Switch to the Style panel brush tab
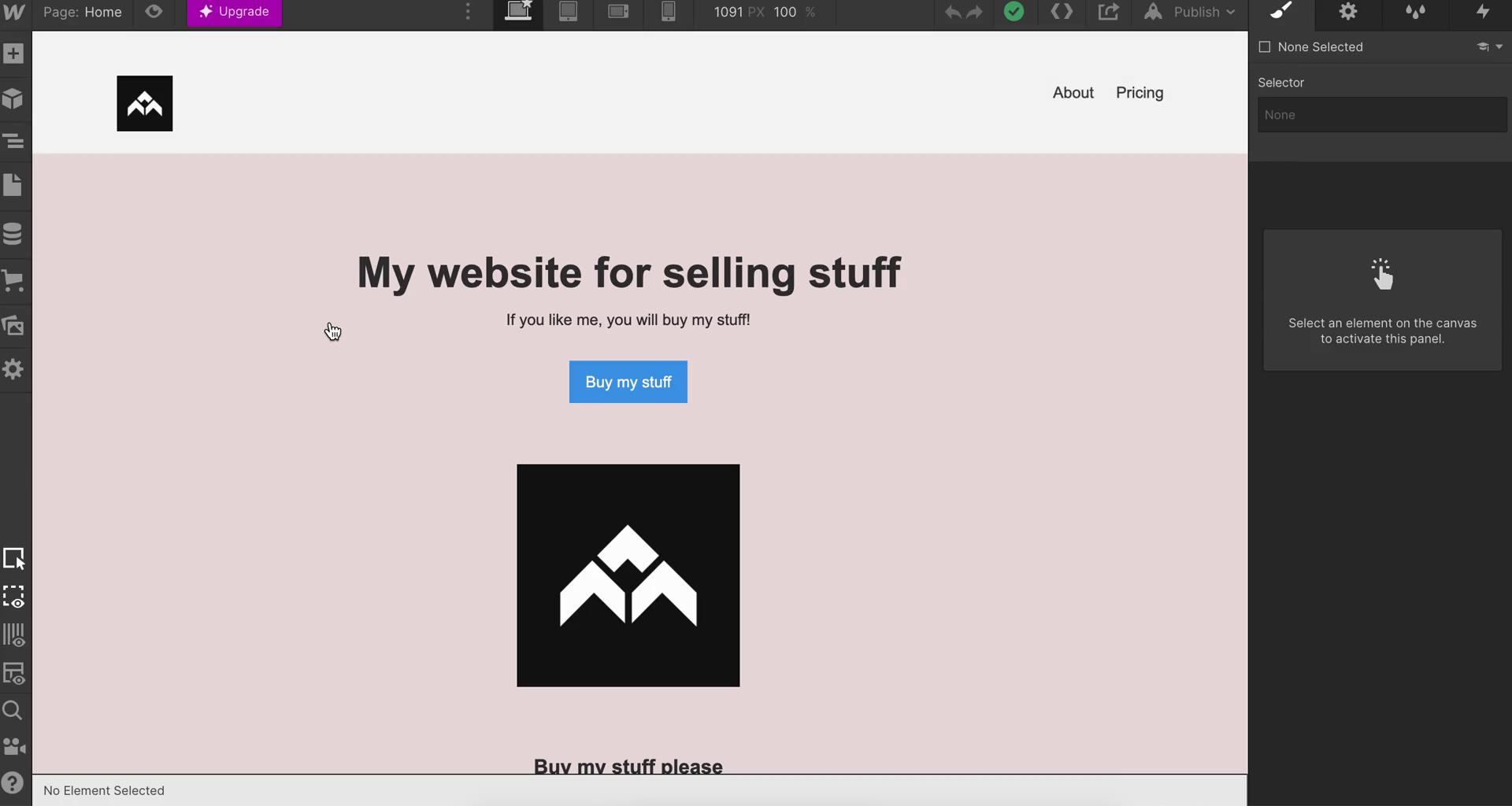Viewport: 1512px width, 806px height. pyautogui.click(x=1281, y=12)
